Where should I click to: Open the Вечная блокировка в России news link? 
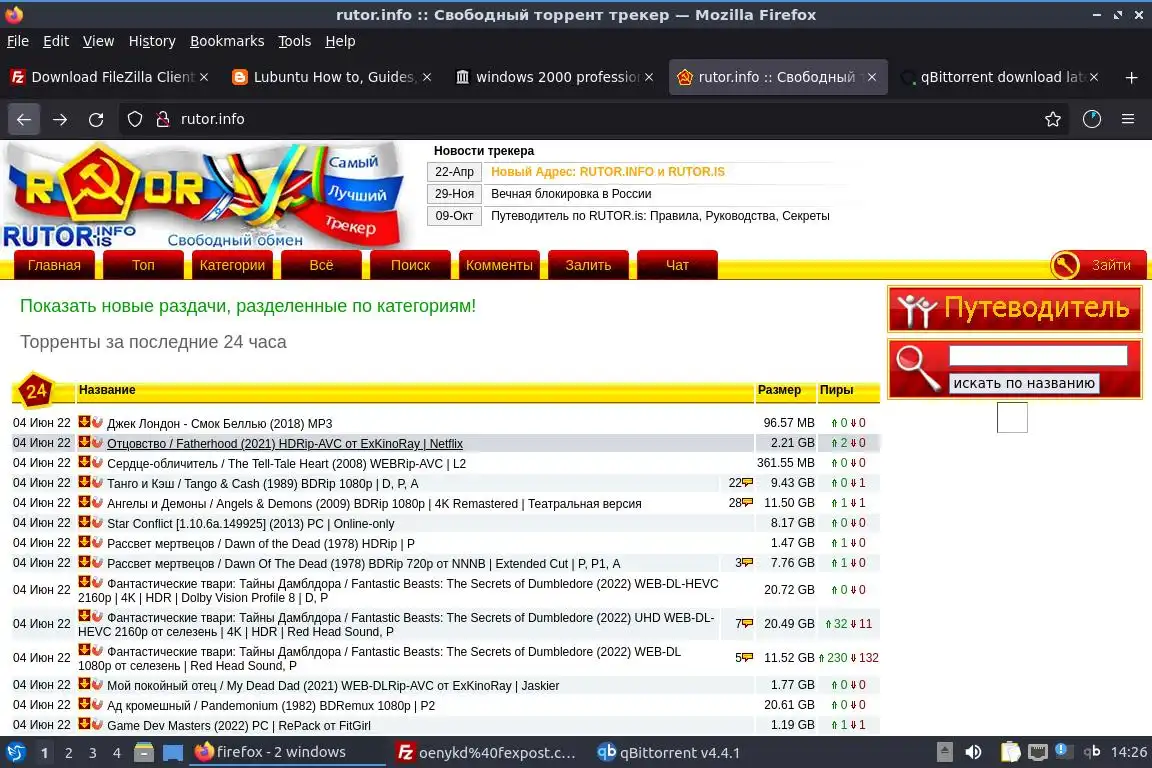(571, 194)
